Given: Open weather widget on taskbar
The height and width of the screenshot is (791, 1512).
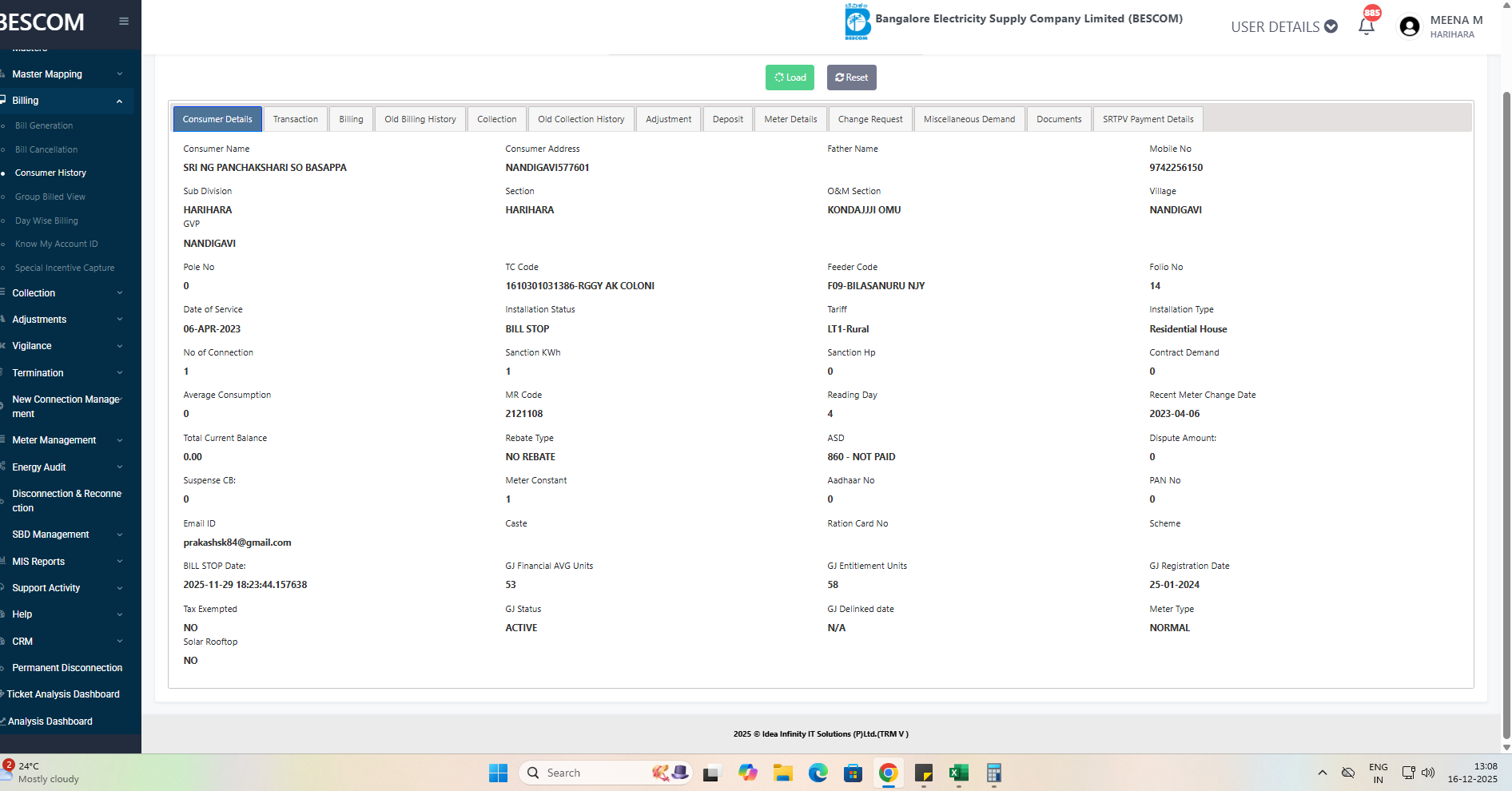Looking at the screenshot, I should pos(42,773).
